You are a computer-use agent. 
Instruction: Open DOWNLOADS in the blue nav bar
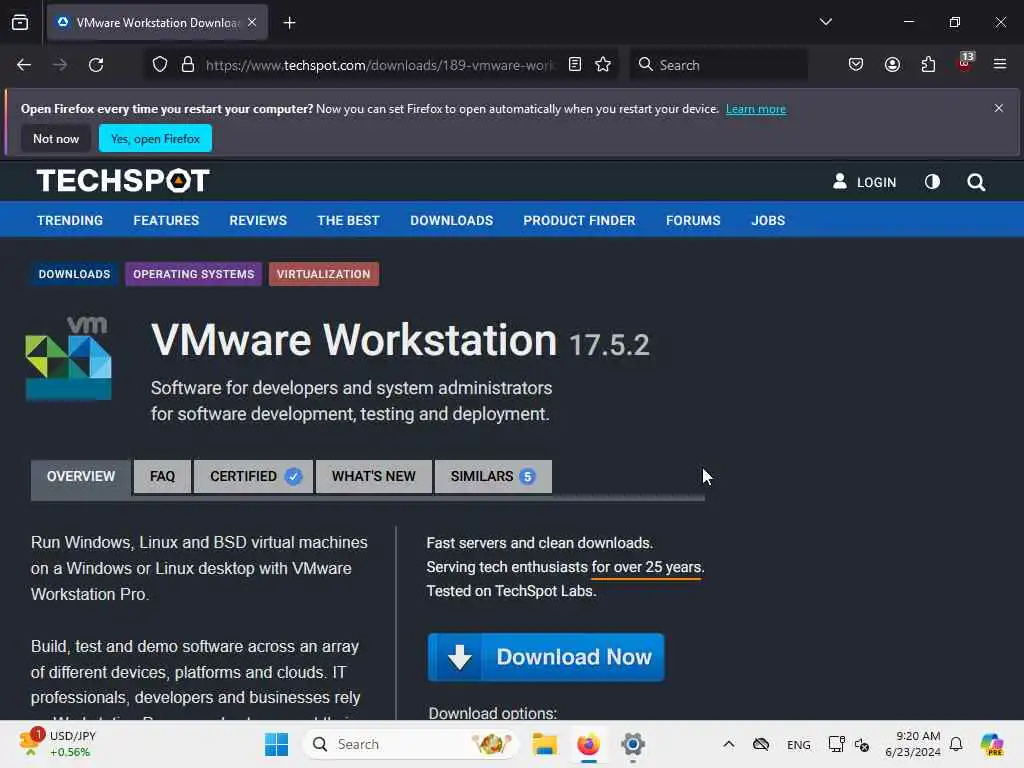click(x=451, y=221)
